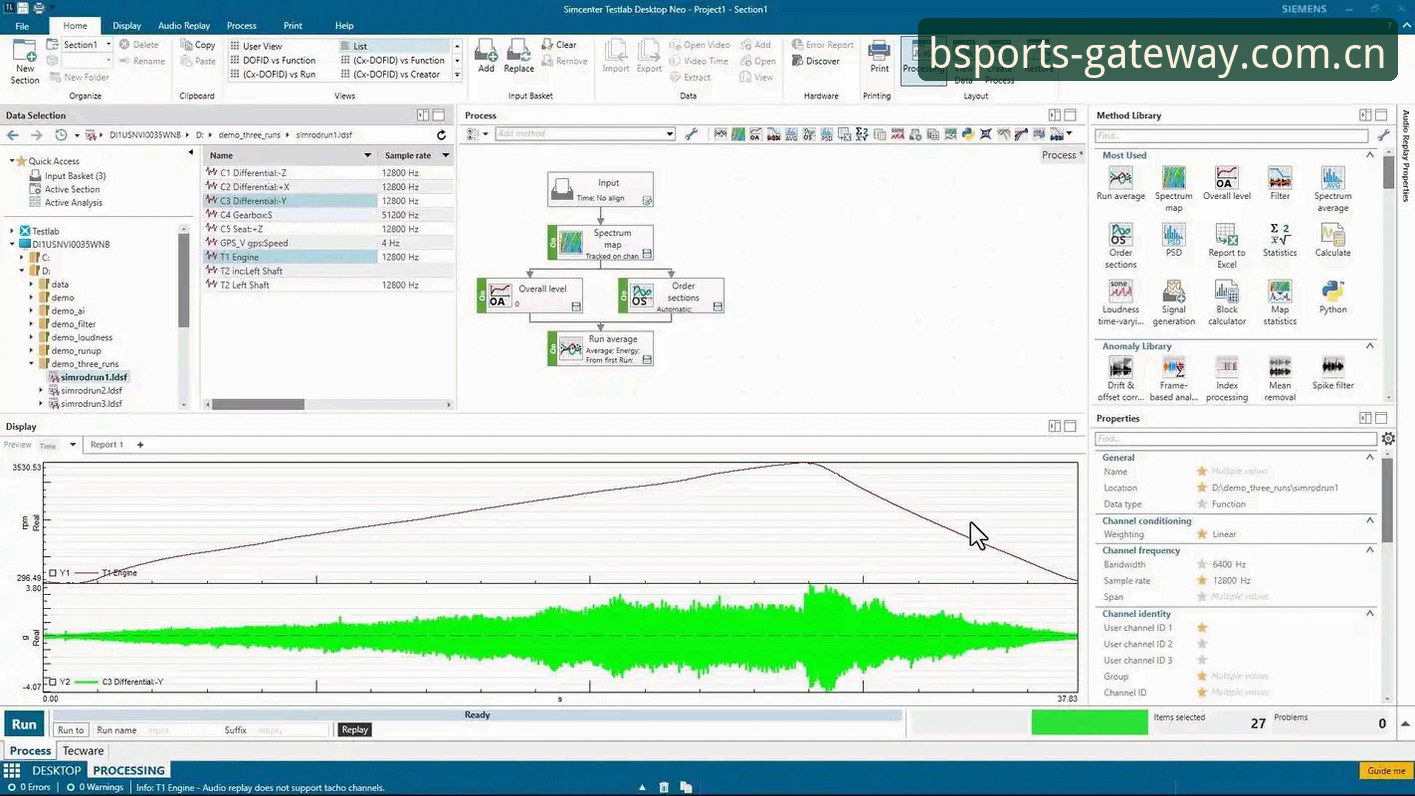1415x796 pixels.
Task: Switch to the DESKTOP workspace tab
Action: click(56, 771)
